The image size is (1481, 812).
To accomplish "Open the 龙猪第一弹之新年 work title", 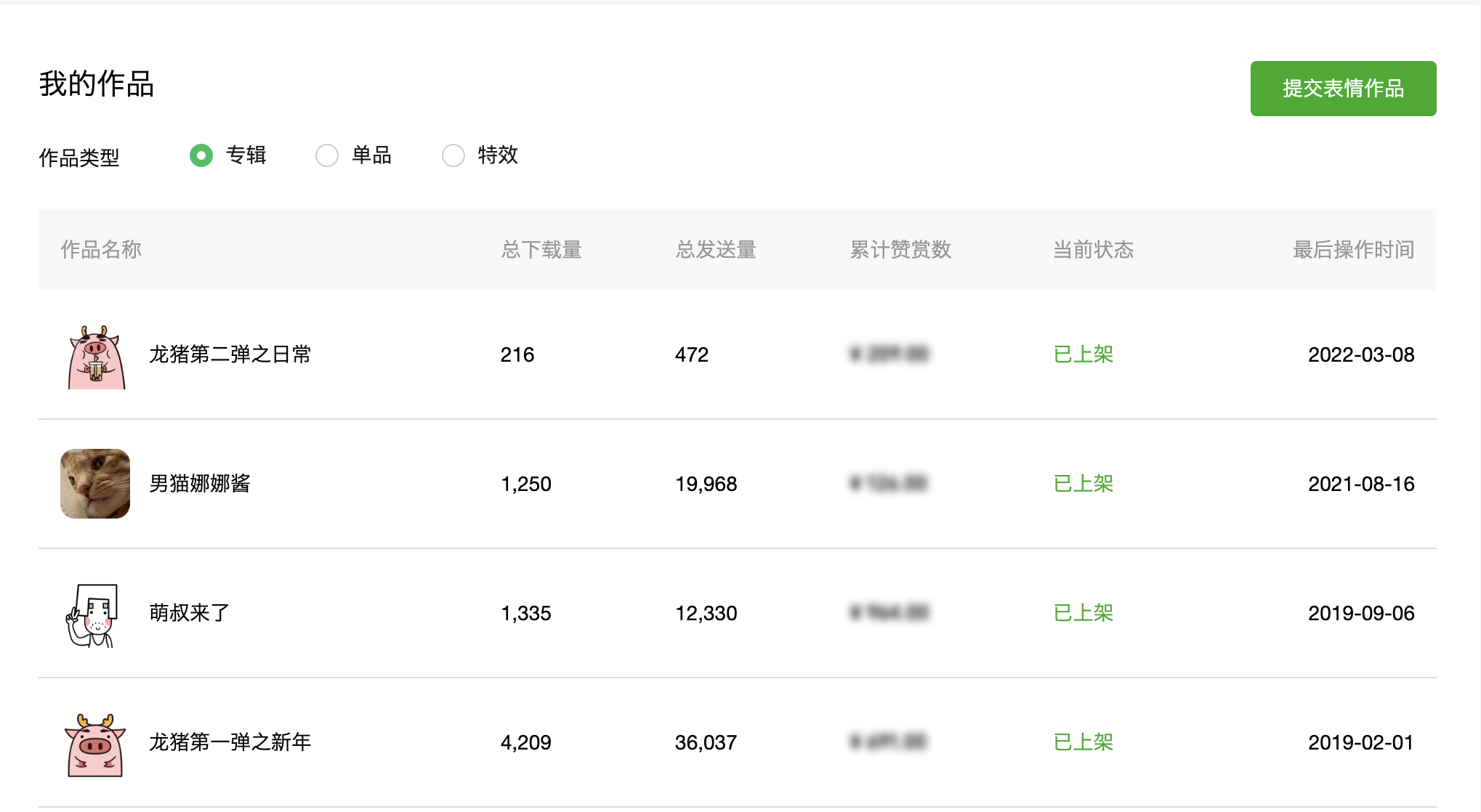I will tap(230, 742).
